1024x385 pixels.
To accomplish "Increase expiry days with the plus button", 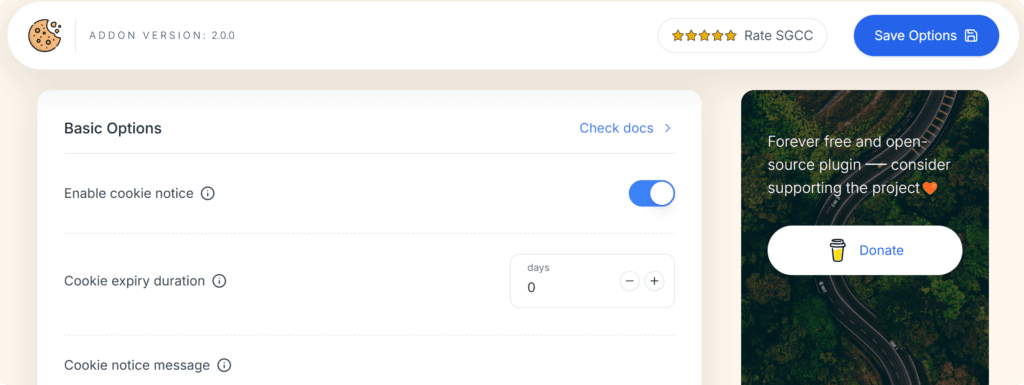I will click(654, 281).
